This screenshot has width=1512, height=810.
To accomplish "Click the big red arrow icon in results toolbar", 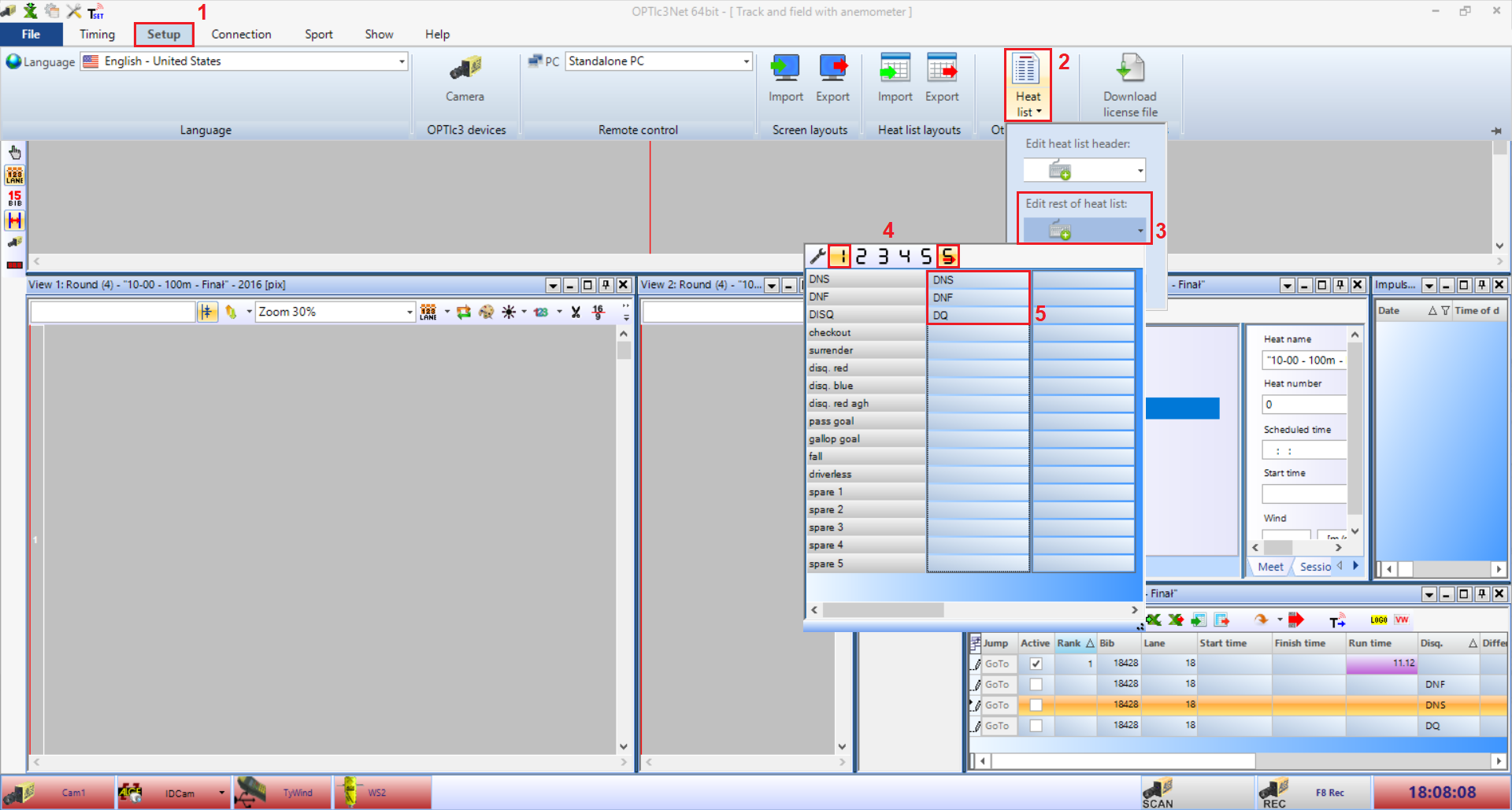I will [1295, 620].
